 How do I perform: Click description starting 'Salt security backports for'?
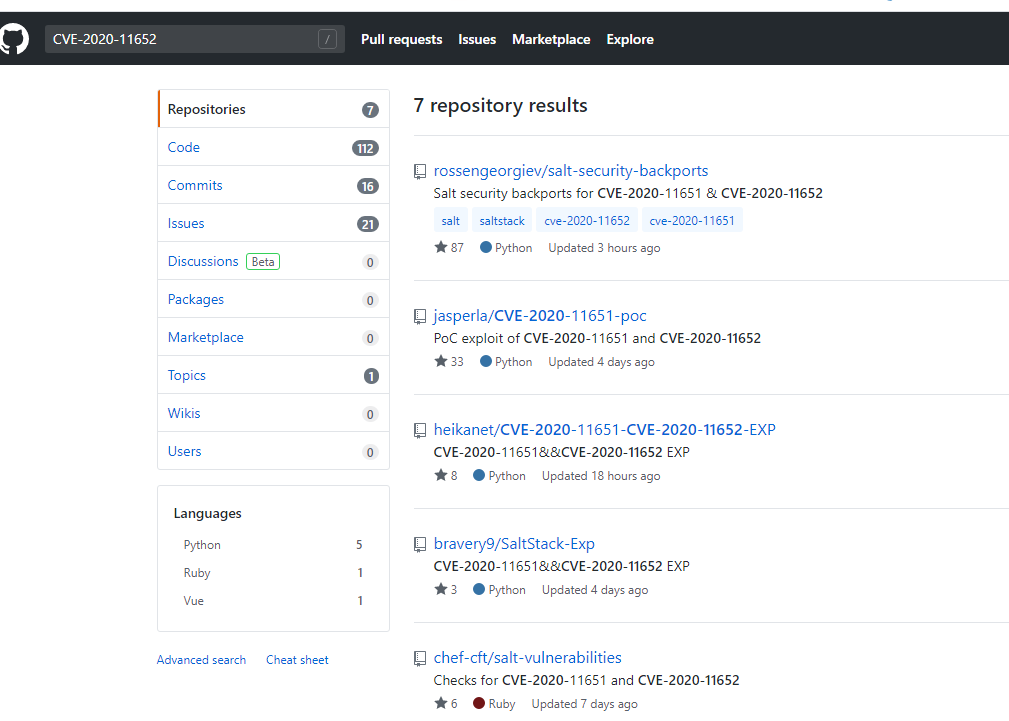point(628,193)
